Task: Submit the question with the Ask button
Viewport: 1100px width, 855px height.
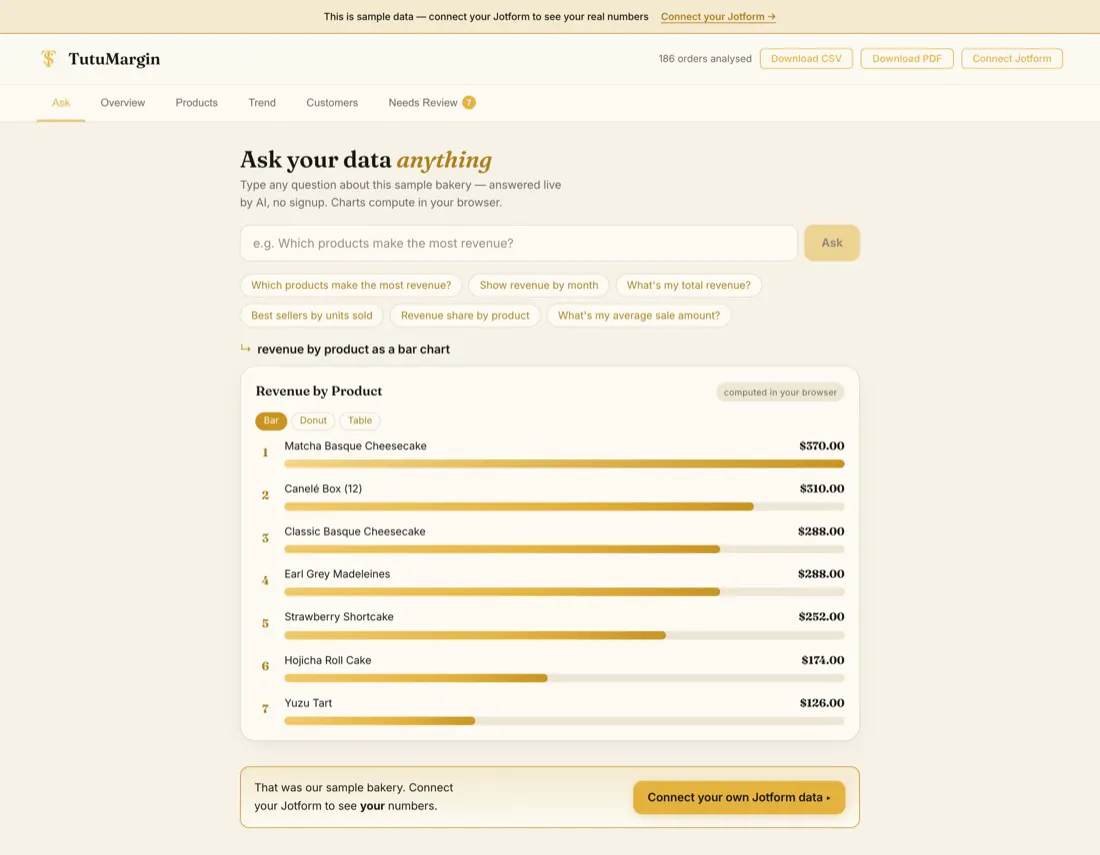Action: (x=832, y=243)
